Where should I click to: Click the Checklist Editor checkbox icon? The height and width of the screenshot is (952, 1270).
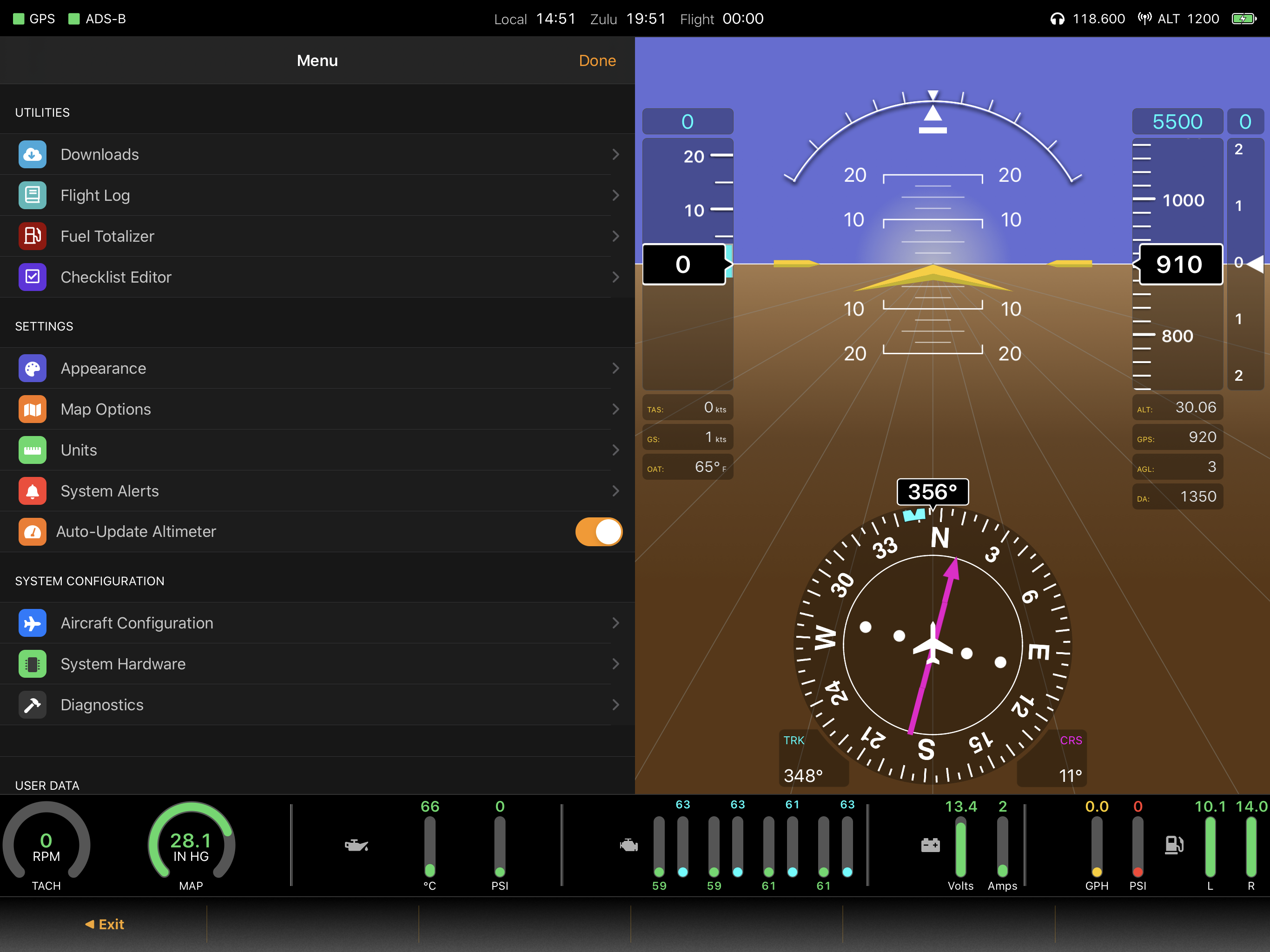(x=33, y=277)
